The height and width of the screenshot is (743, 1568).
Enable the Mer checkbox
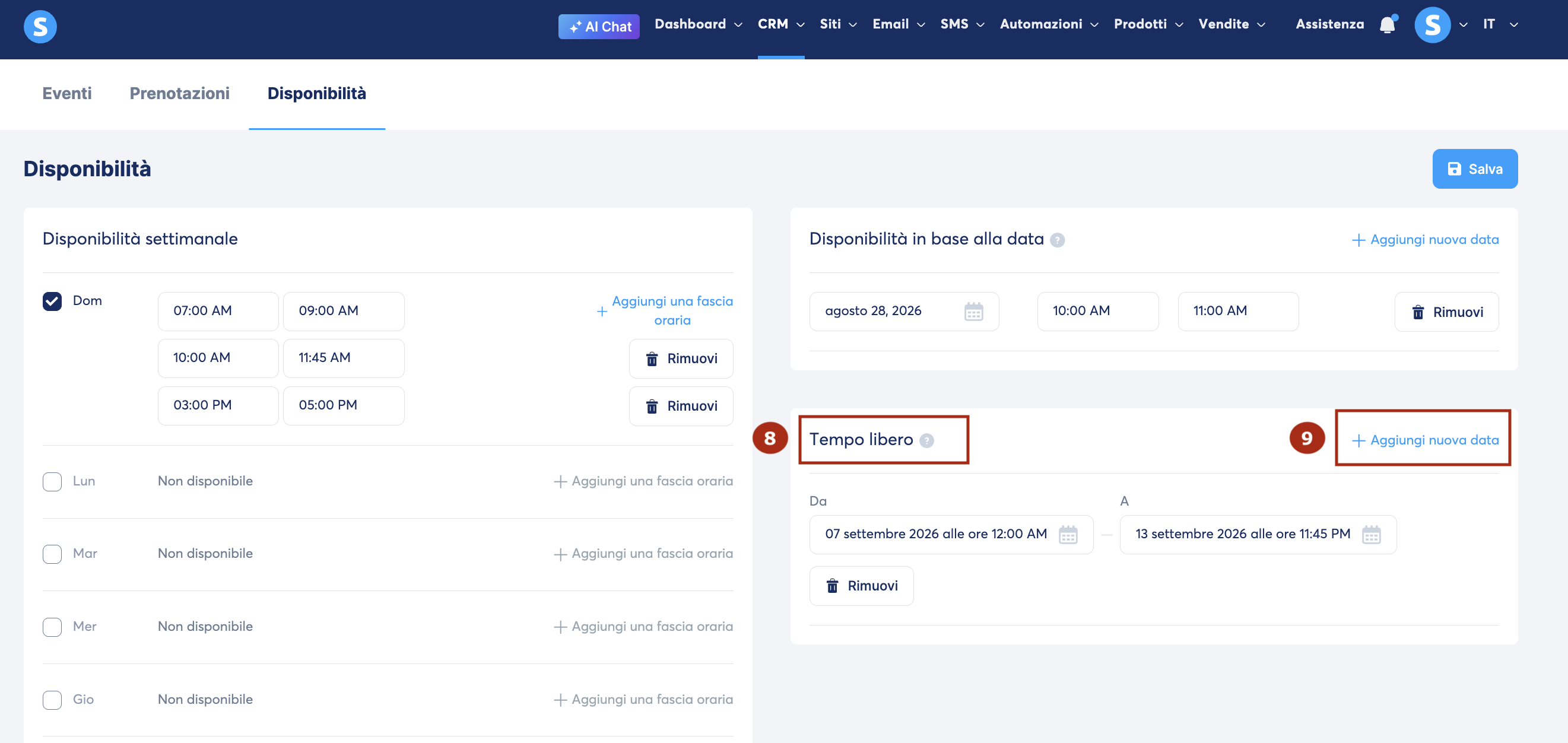click(52, 627)
